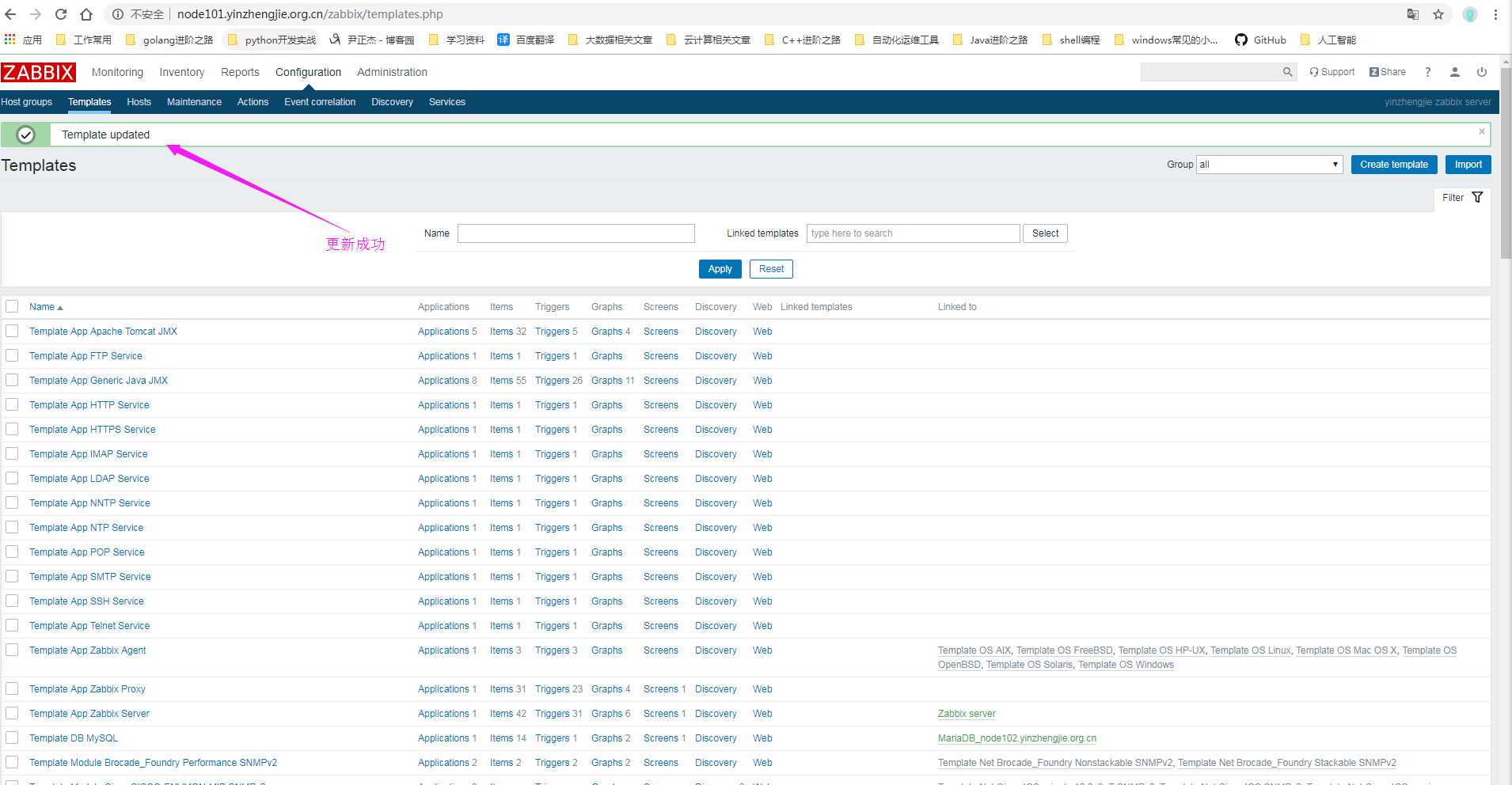Open the Monitoring menu
Screen dimensions: 1512x785
tap(117, 72)
